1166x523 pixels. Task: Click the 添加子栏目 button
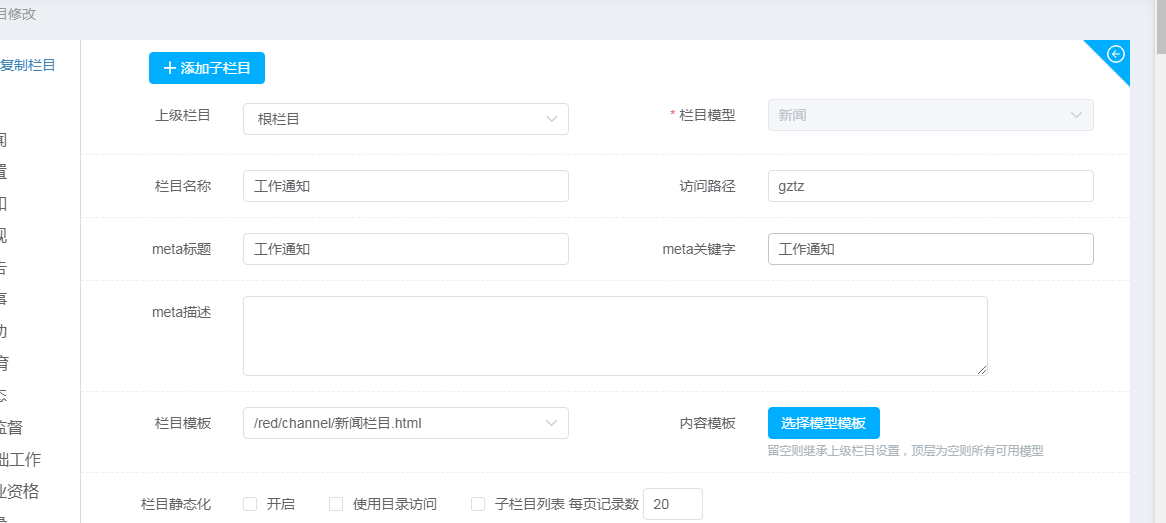pos(207,68)
